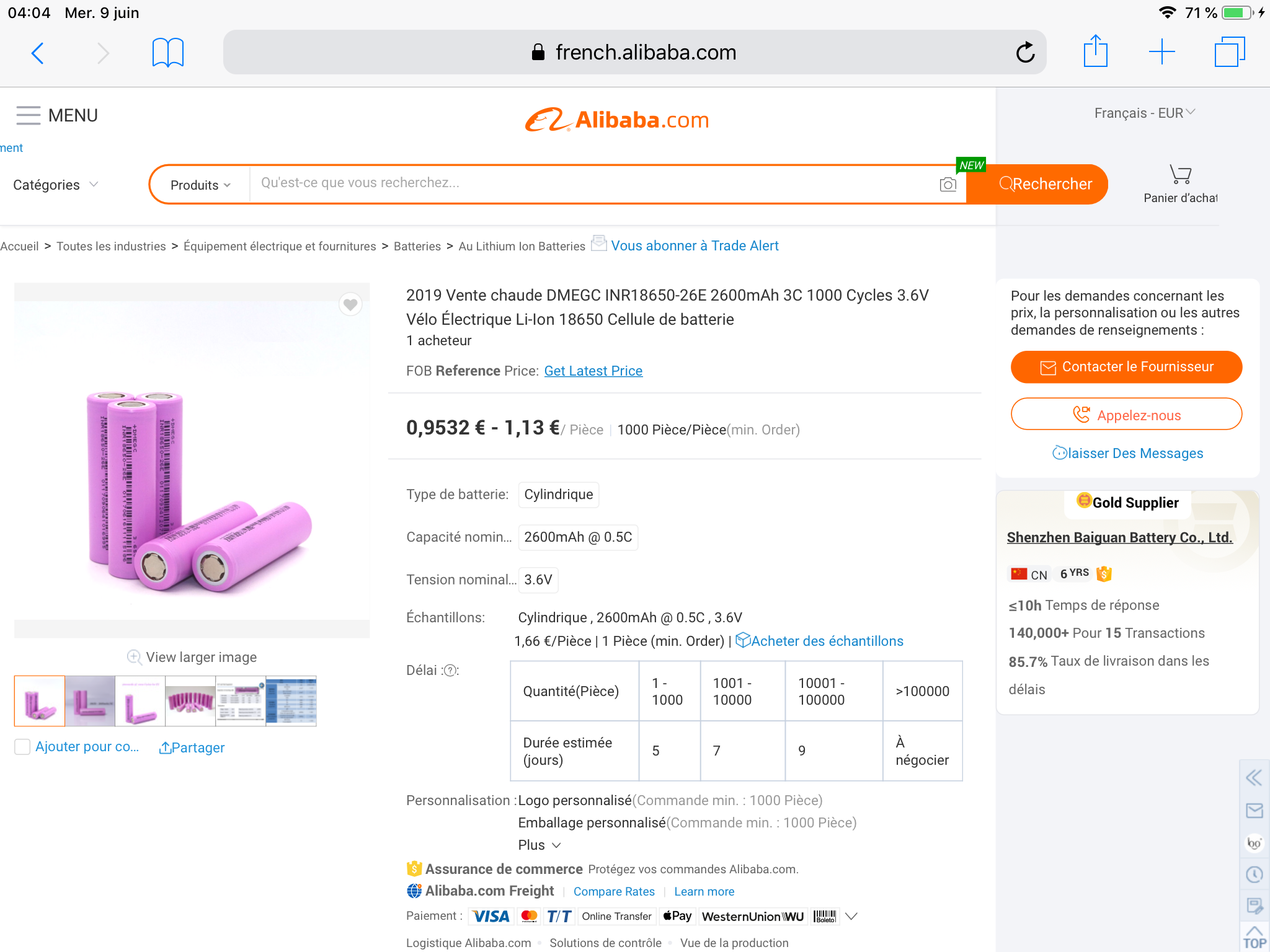
Task: Expand the Plus personalisation options
Action: [539, 845]
